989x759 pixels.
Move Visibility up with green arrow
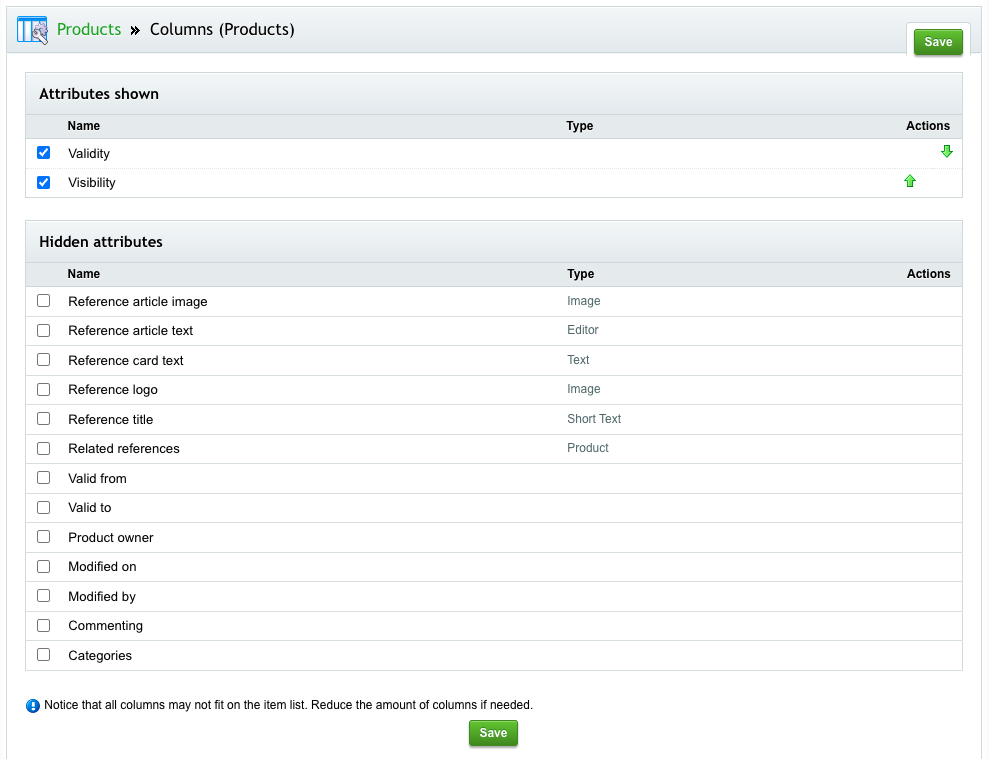coord(909,181)
